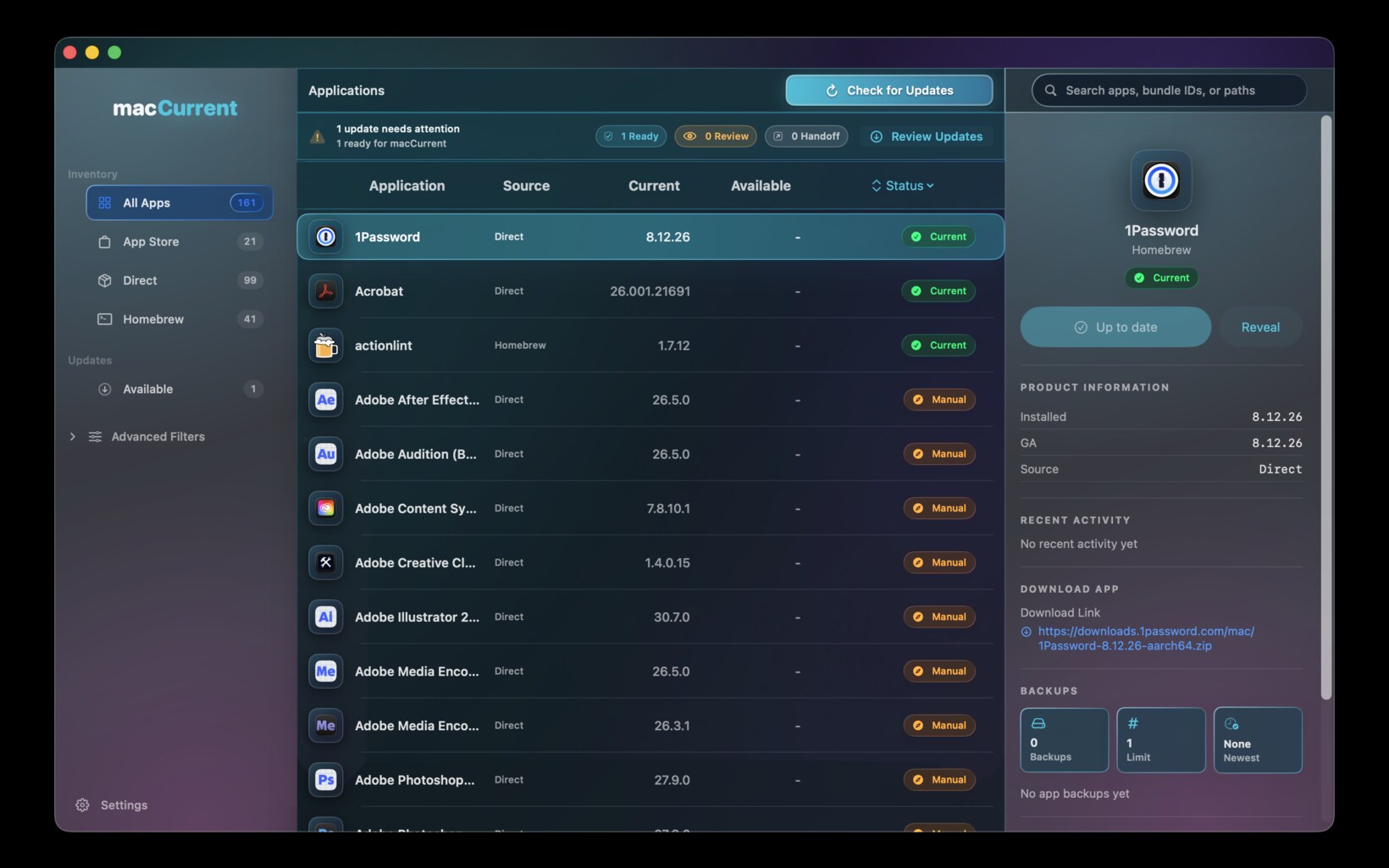The height and width of the screenshot is (868, 1389).
Task: Click the drive icon in the Backups card
Action: [1038, 723]
